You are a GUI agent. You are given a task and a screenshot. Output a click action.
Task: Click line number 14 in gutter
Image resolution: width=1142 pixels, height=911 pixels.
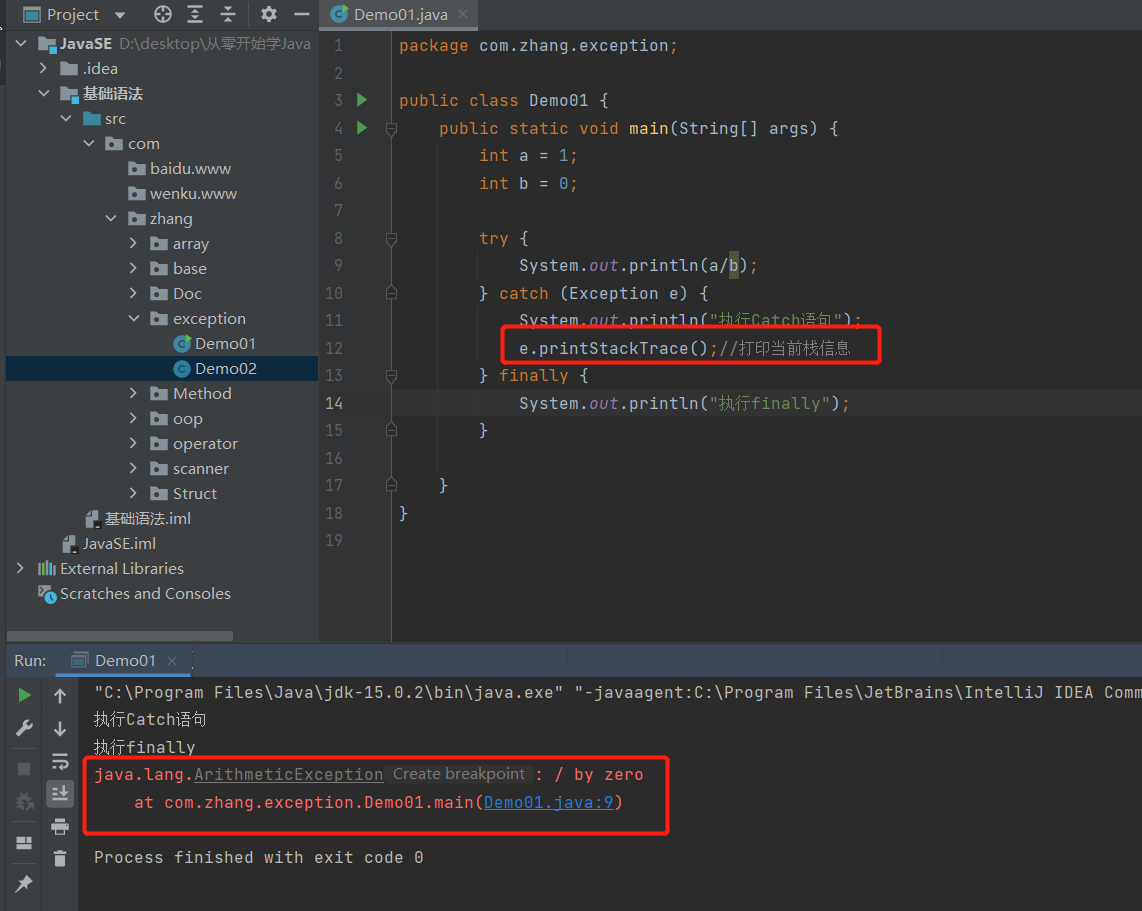(334, 403)
